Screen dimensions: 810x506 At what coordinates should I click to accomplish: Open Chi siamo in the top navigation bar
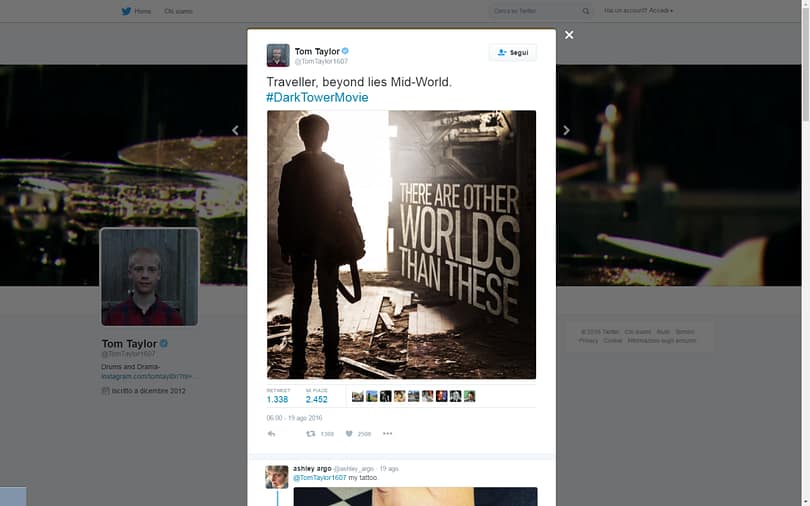pos(178,11)
